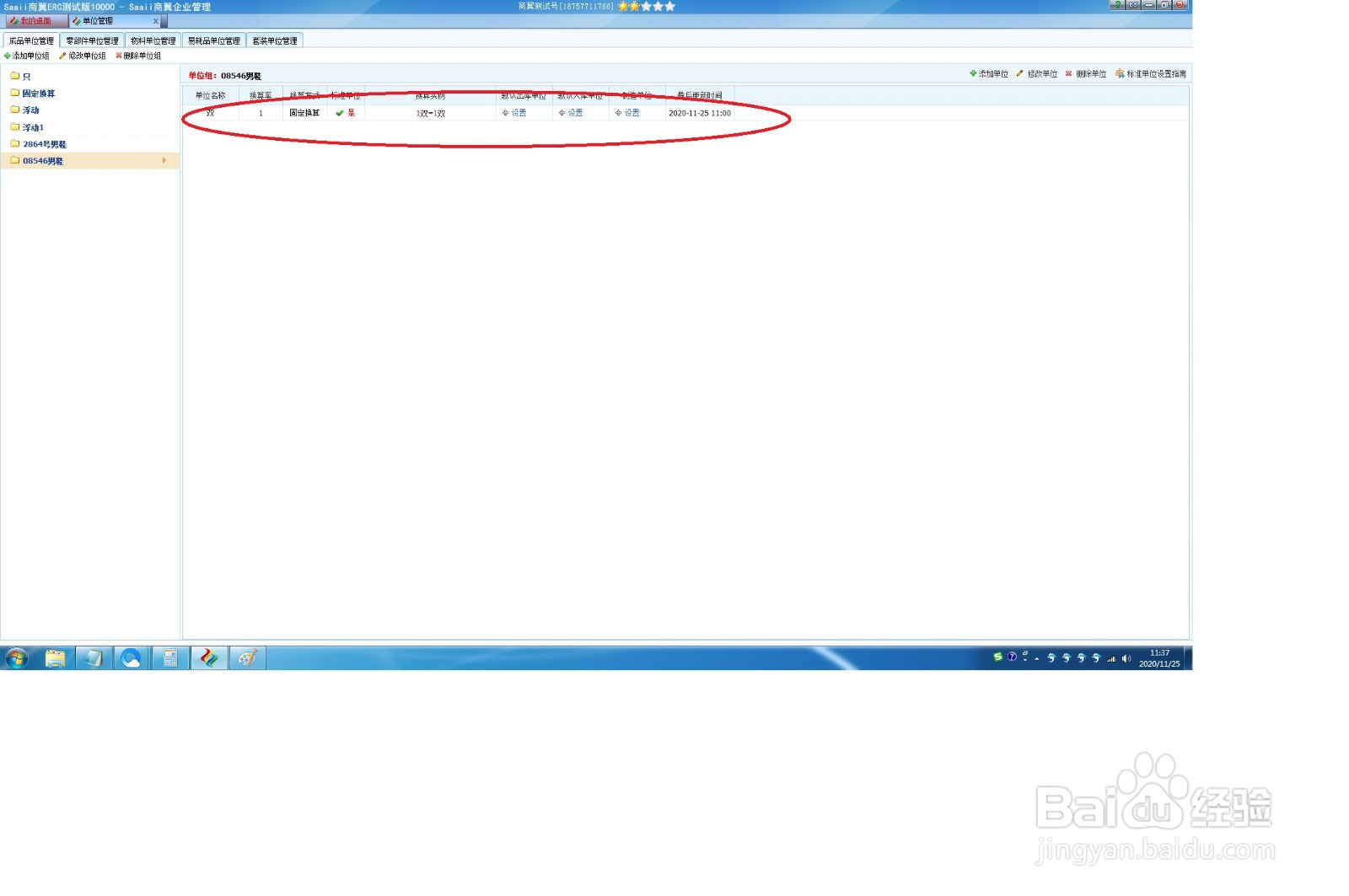Select the 固定换算 unit group
Image resolution: width=1349 pixels, height=896 pixels.
tap(89, 93)
